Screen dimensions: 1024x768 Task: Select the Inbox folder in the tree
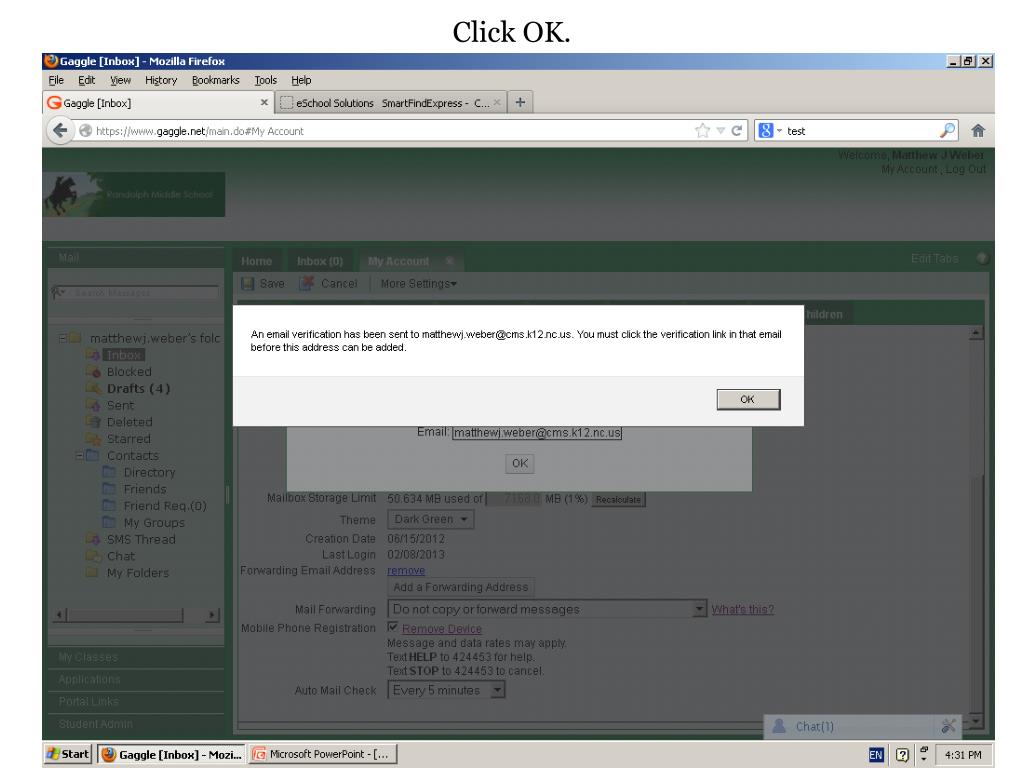pos(124,355)
